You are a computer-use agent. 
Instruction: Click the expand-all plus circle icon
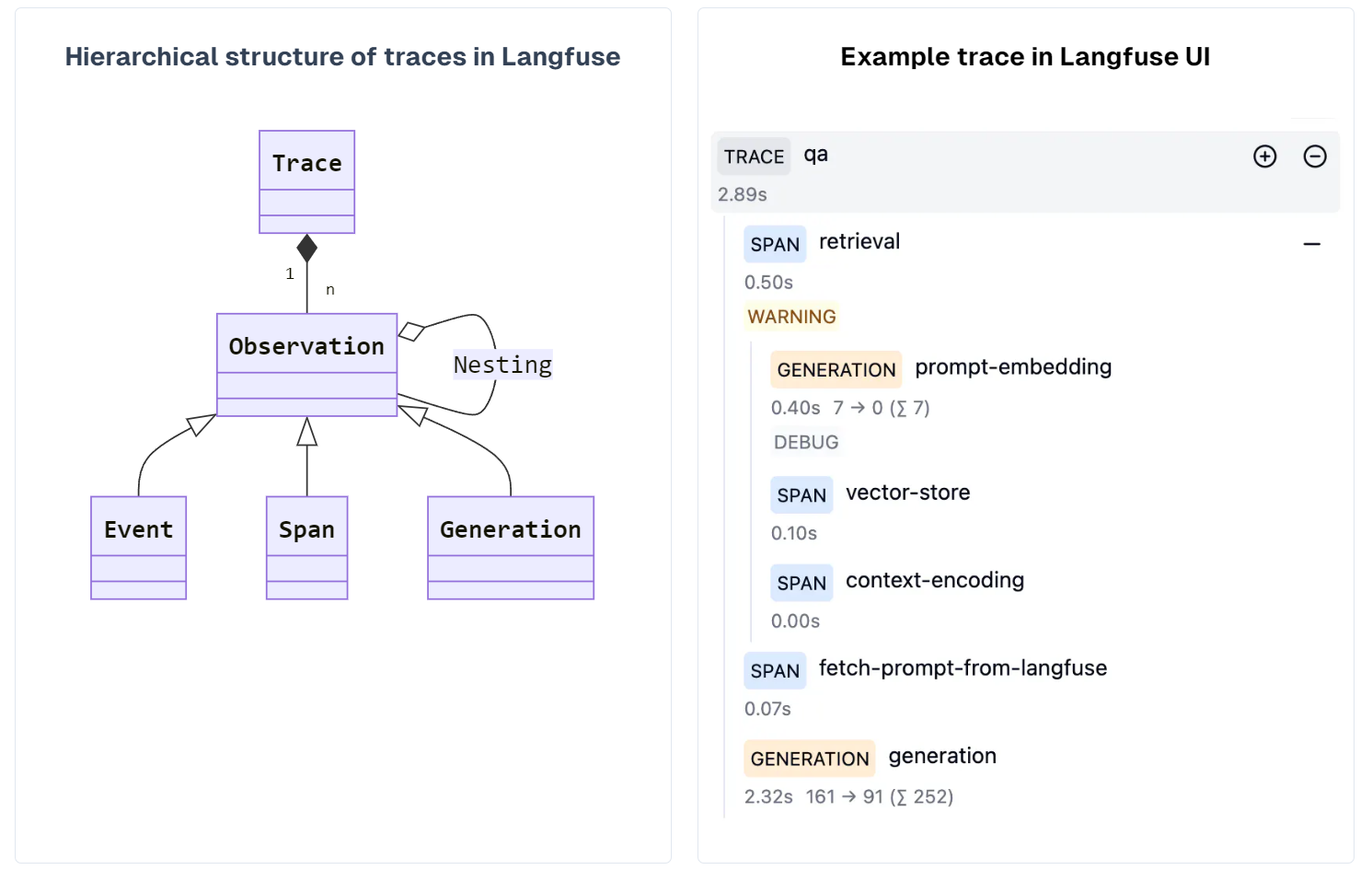coord(1265,157)
